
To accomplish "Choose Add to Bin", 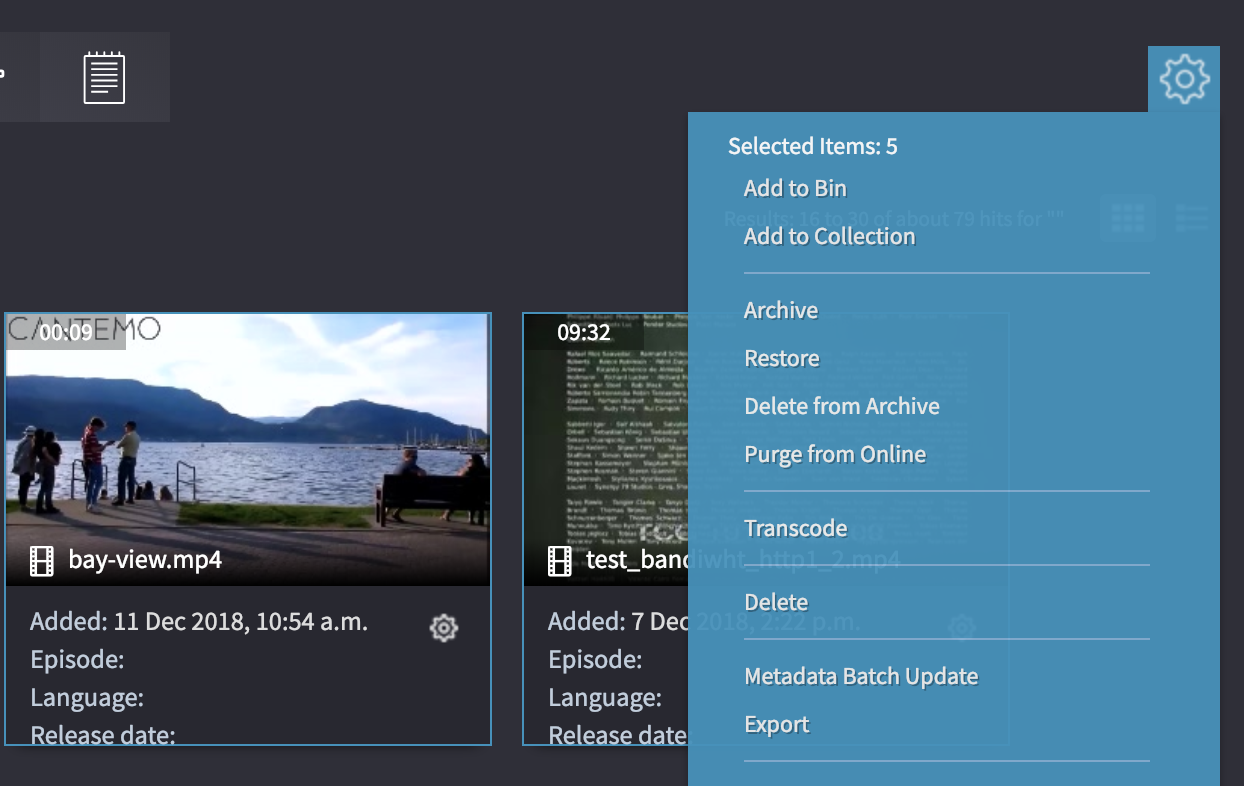I will tap(795, 188).
